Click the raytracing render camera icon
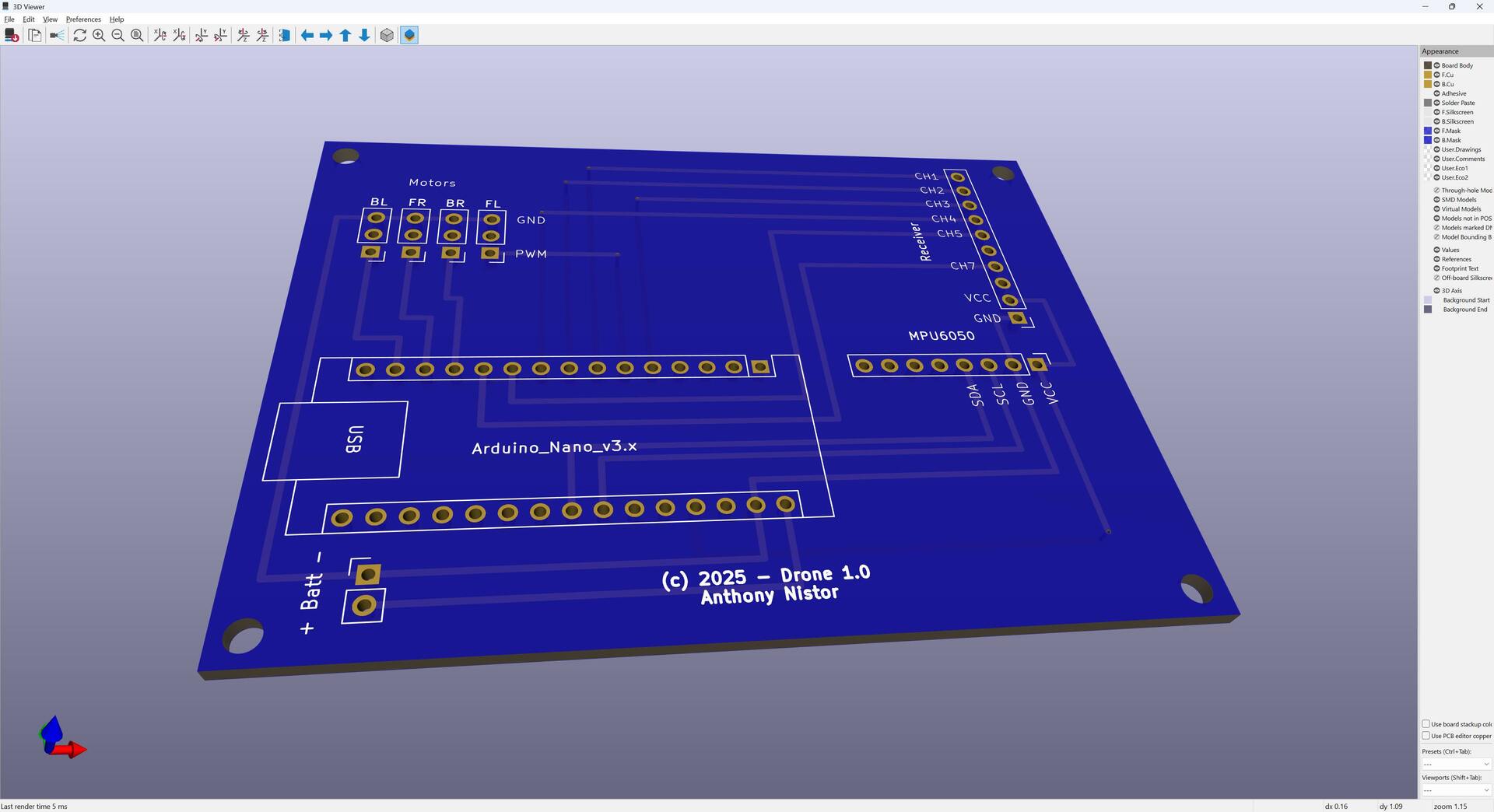The width and height of the screenshot is (1494, 812). (x=57, y=35)
